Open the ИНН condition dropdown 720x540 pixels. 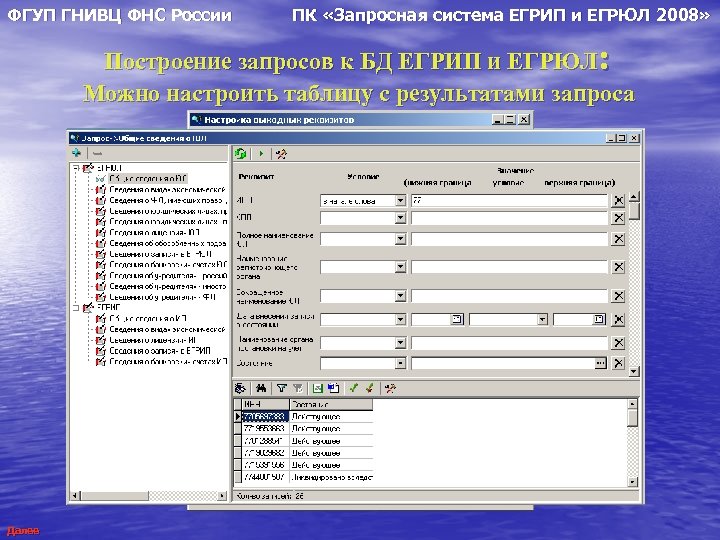click(400, 201)
